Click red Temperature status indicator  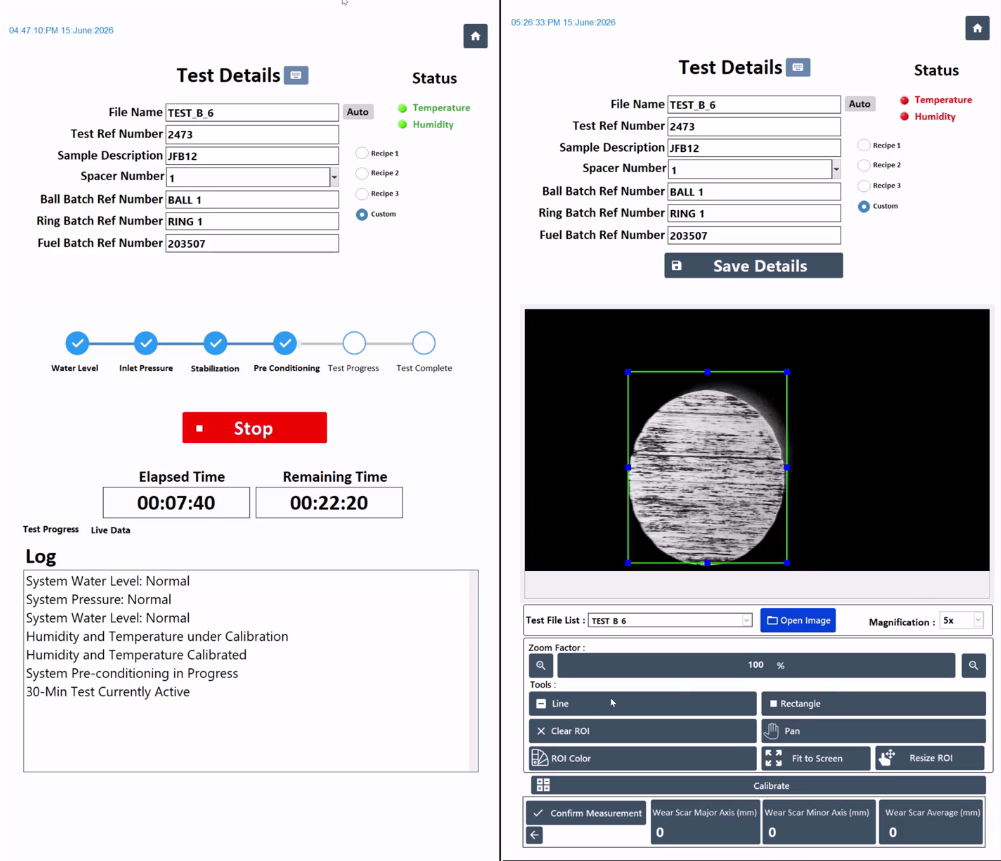[x=904, y=100]
